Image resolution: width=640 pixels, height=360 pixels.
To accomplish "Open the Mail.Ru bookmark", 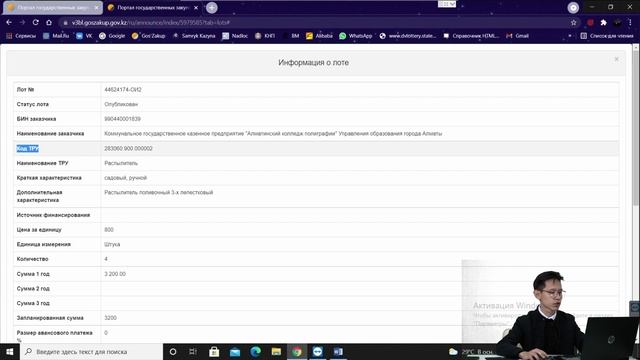I will (x=56, y=36).
